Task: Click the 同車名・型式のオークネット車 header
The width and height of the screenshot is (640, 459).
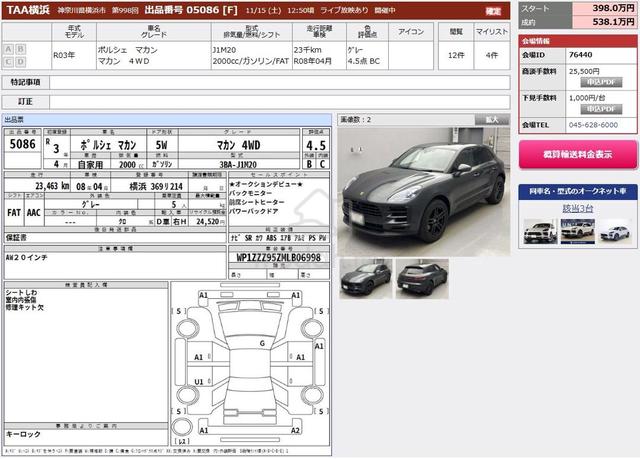Action: click(x=578, y=191)
